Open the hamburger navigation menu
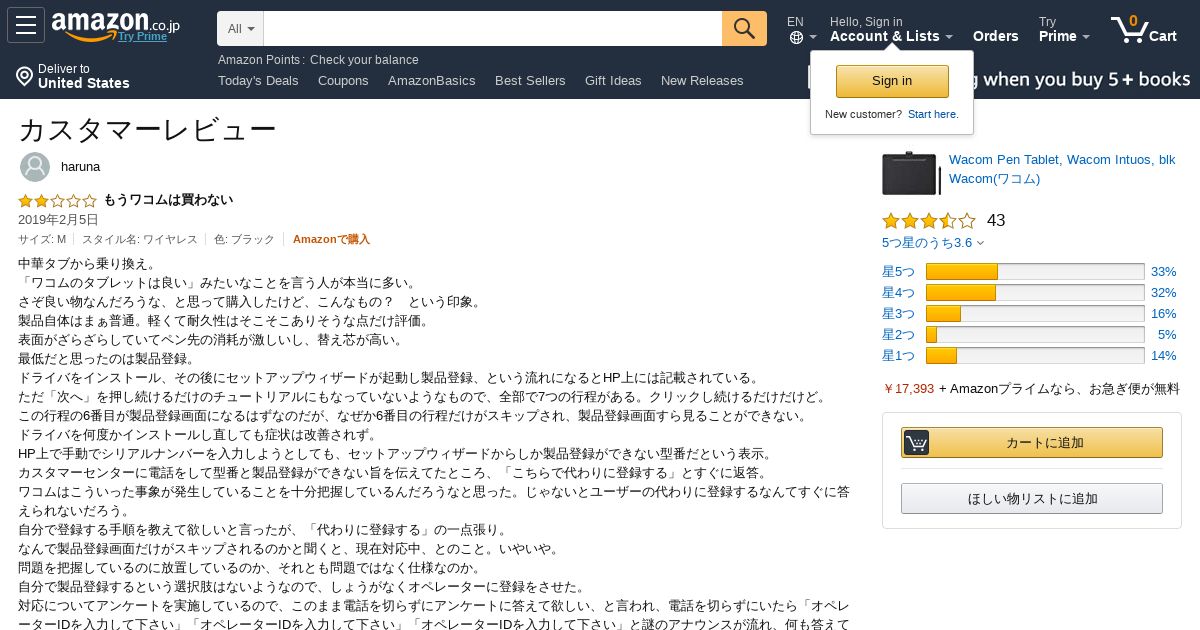 (25, 25)
